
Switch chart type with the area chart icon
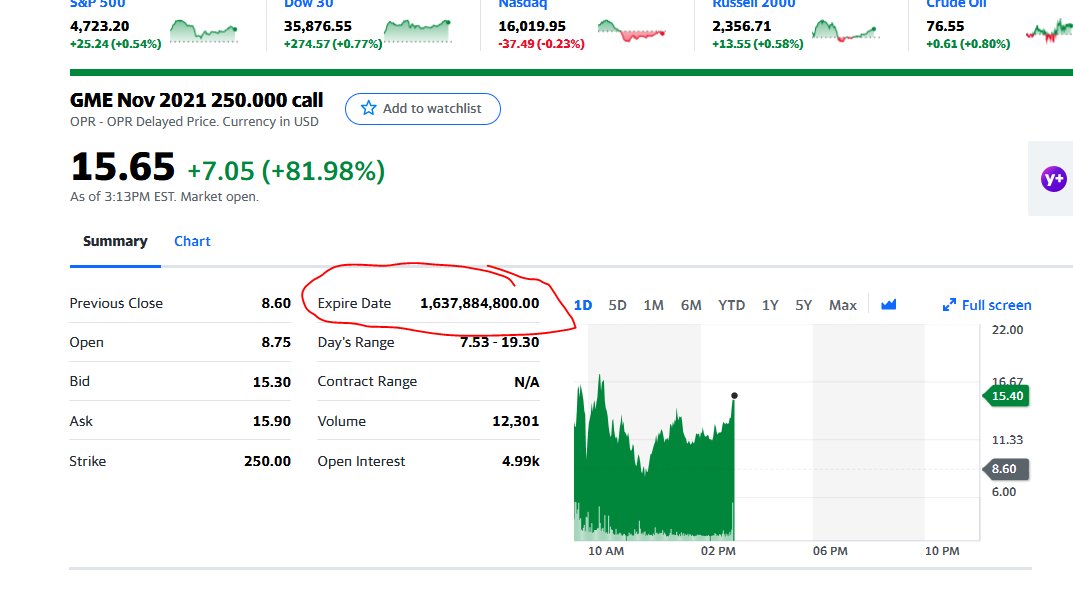[888, 305]
